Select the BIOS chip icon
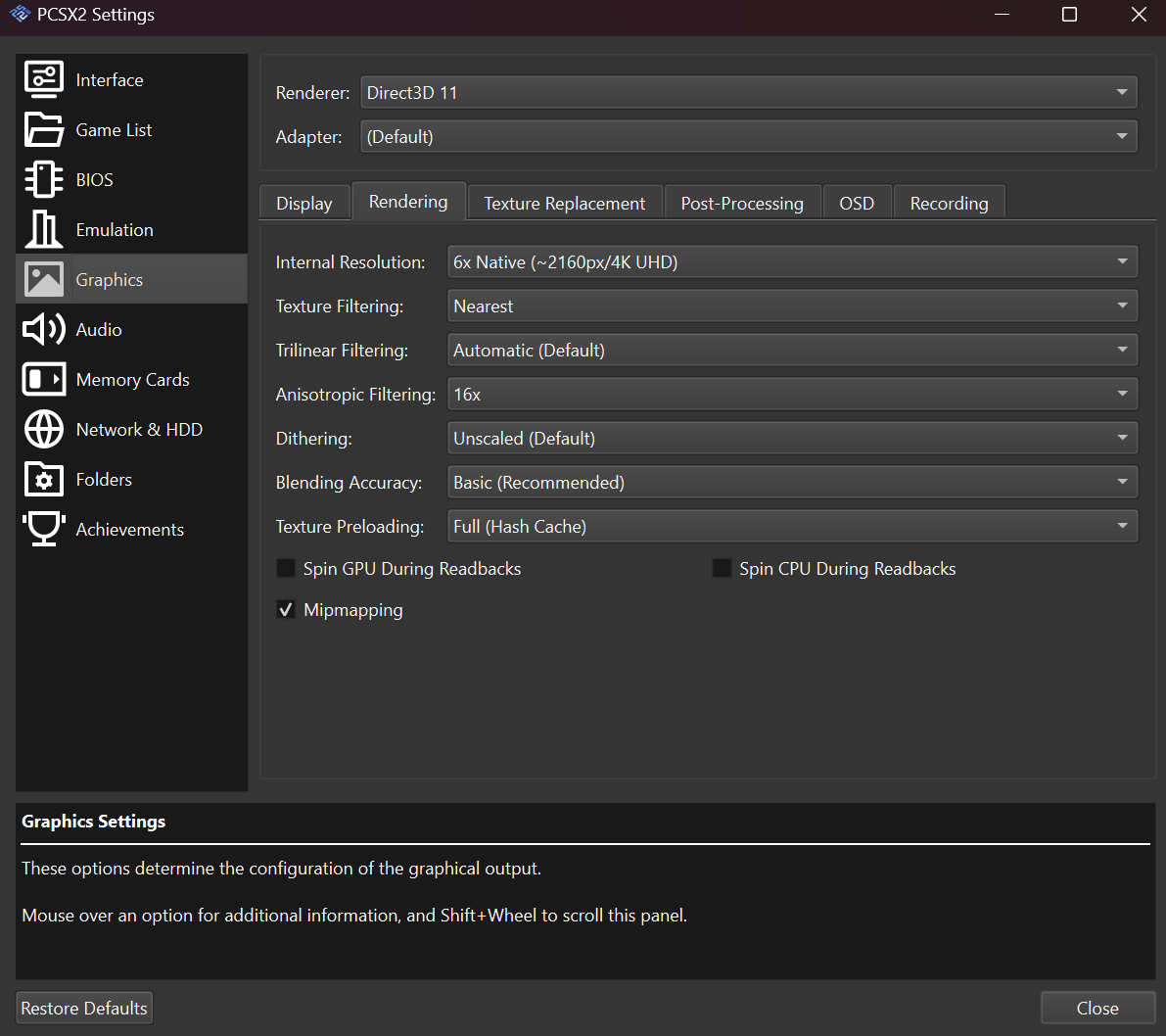This screenshot has width=1166, height=1036. point(44,179)
